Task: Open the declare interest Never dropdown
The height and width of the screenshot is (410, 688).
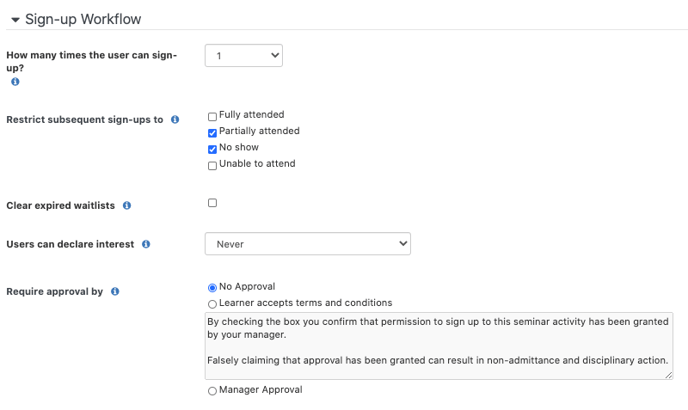Action: pyautogui.click(x=308, y=244)
